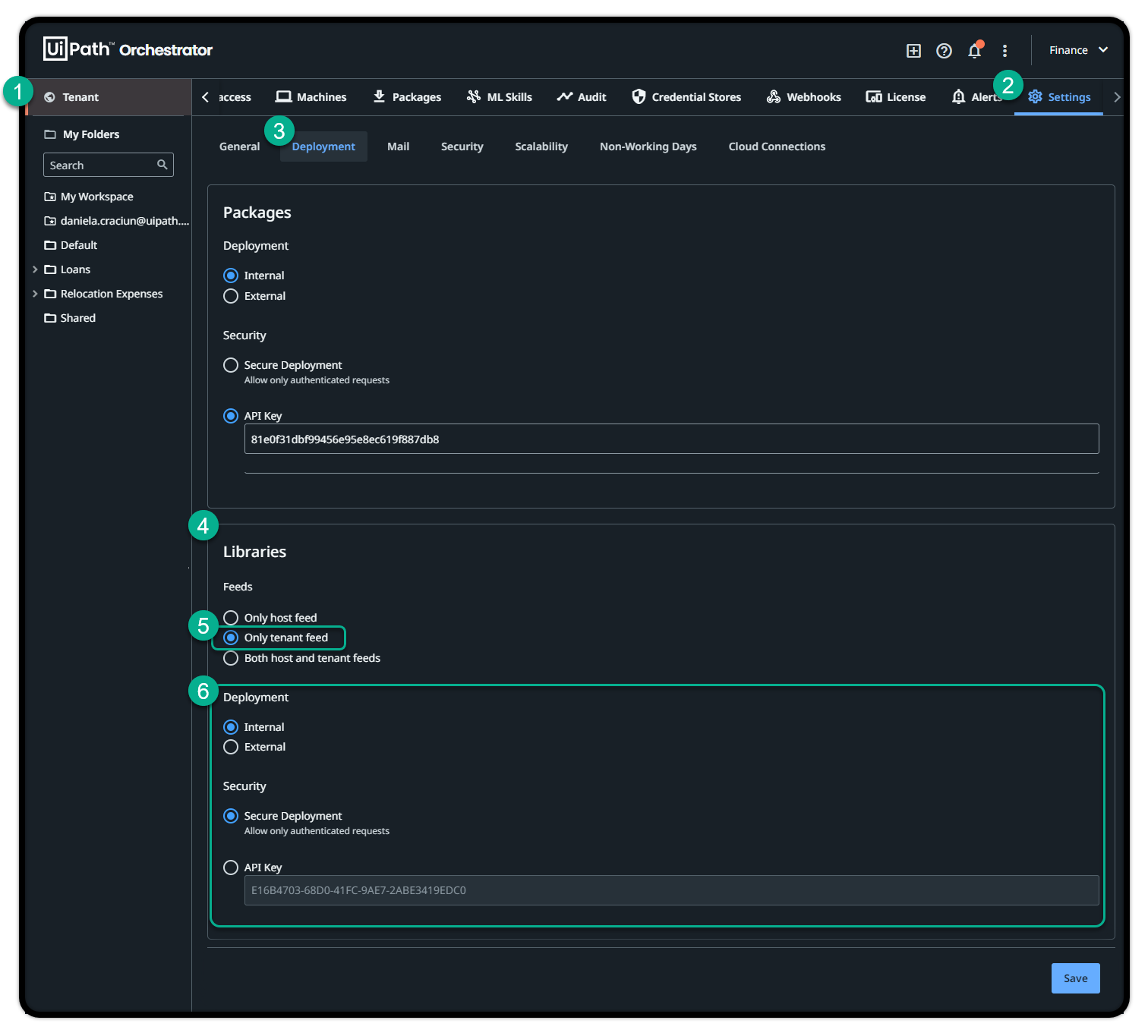The height and width of the screenshot is (1036, 1148).
Task: Open the notifications bell icon
Action: (x=974, y=51)
